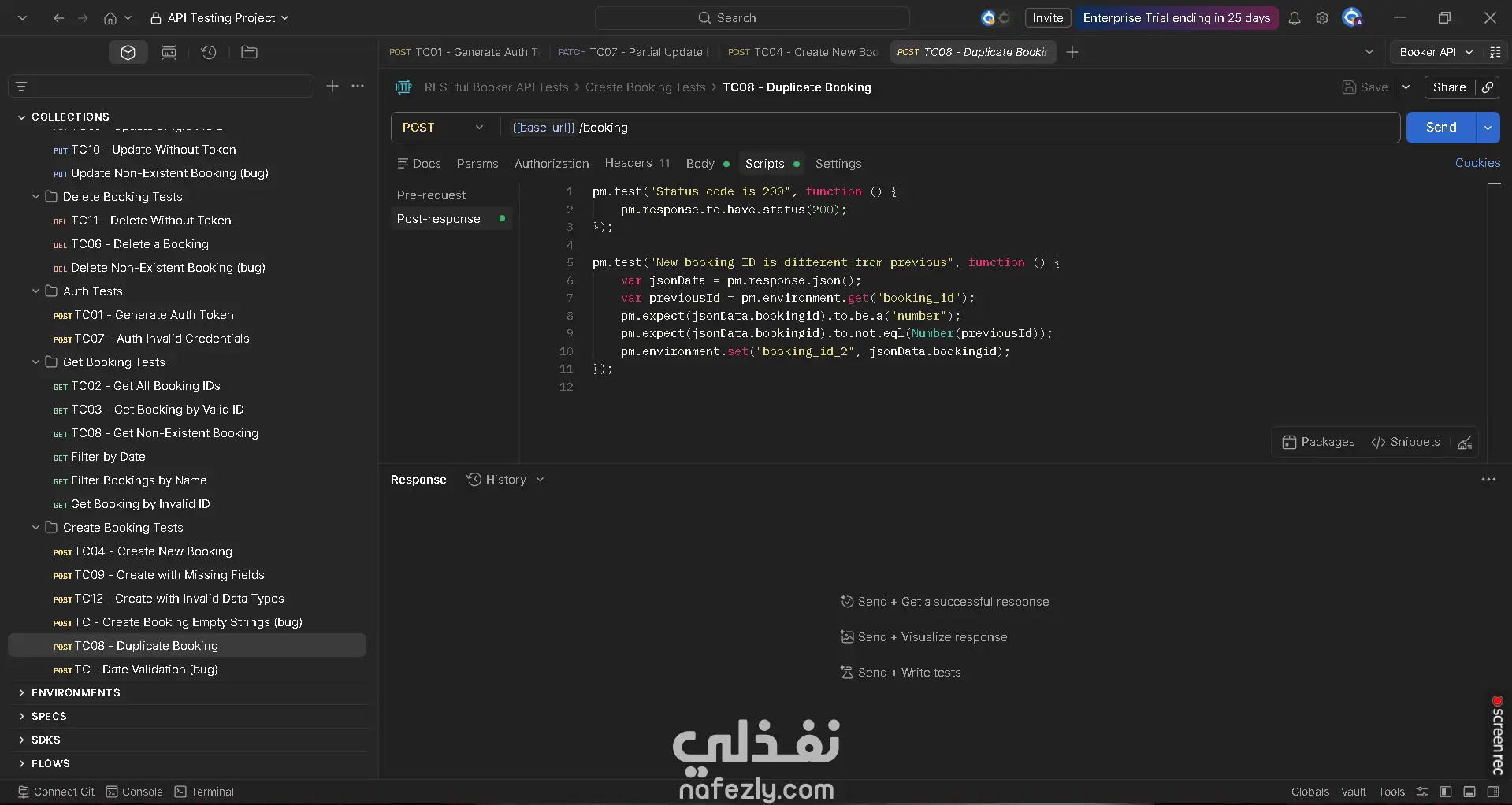Open the Terminal in status bar

[x=204, y=792]
